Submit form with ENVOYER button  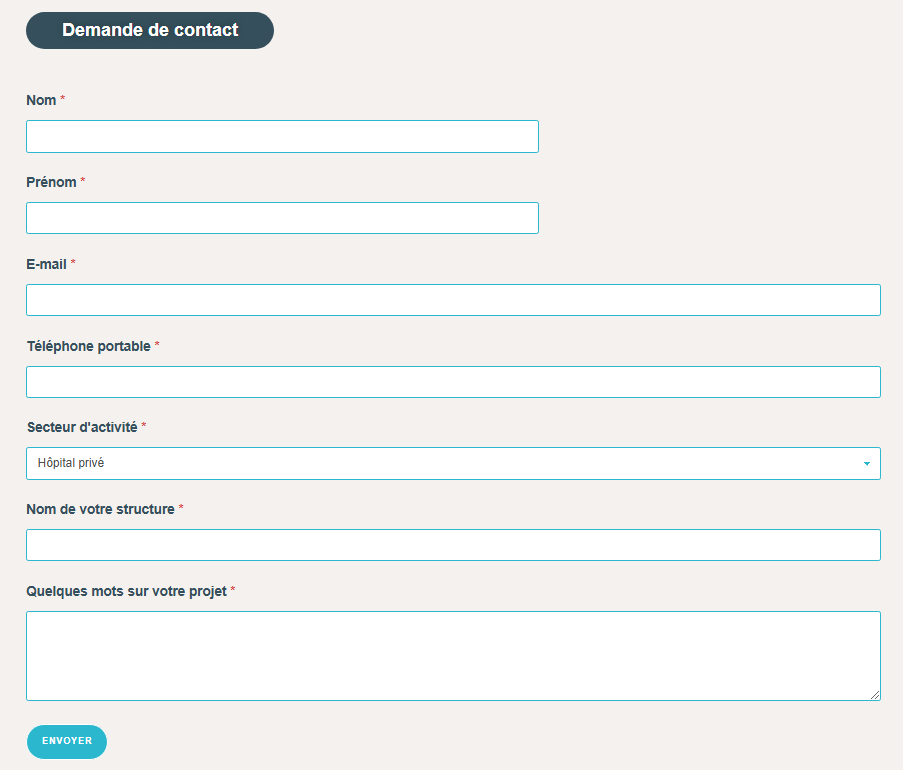coord(67,742)
